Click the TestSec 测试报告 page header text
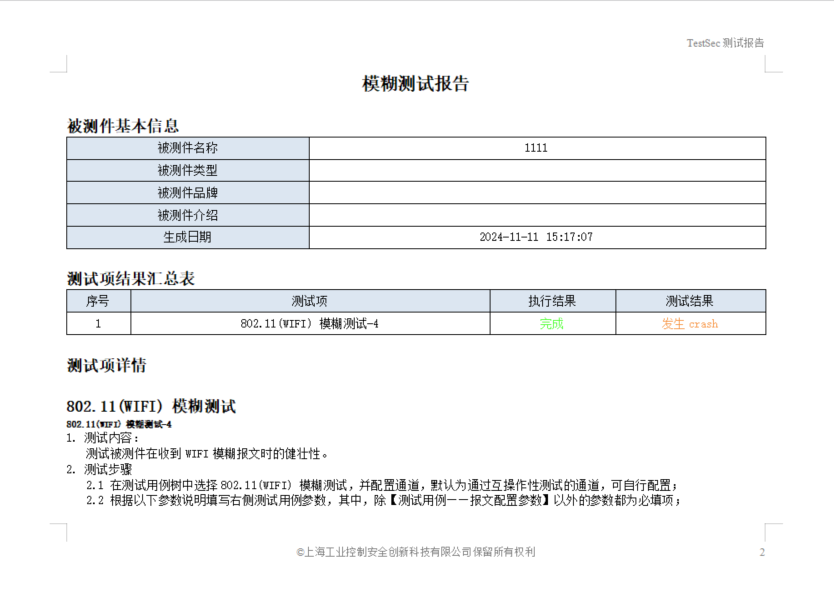This screenshot has width=834, height=594. 725,43
